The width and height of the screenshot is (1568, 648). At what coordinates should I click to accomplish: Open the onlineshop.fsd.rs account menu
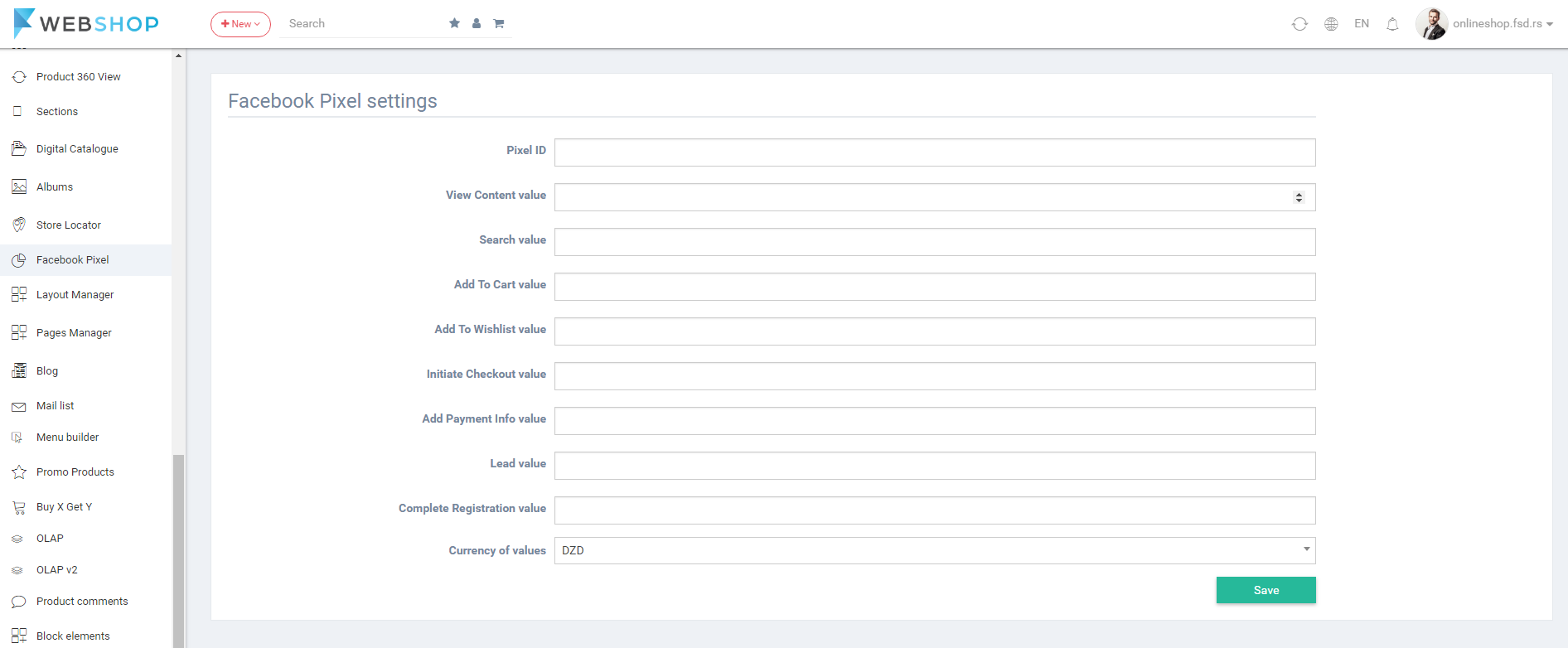pos(1503,24)
